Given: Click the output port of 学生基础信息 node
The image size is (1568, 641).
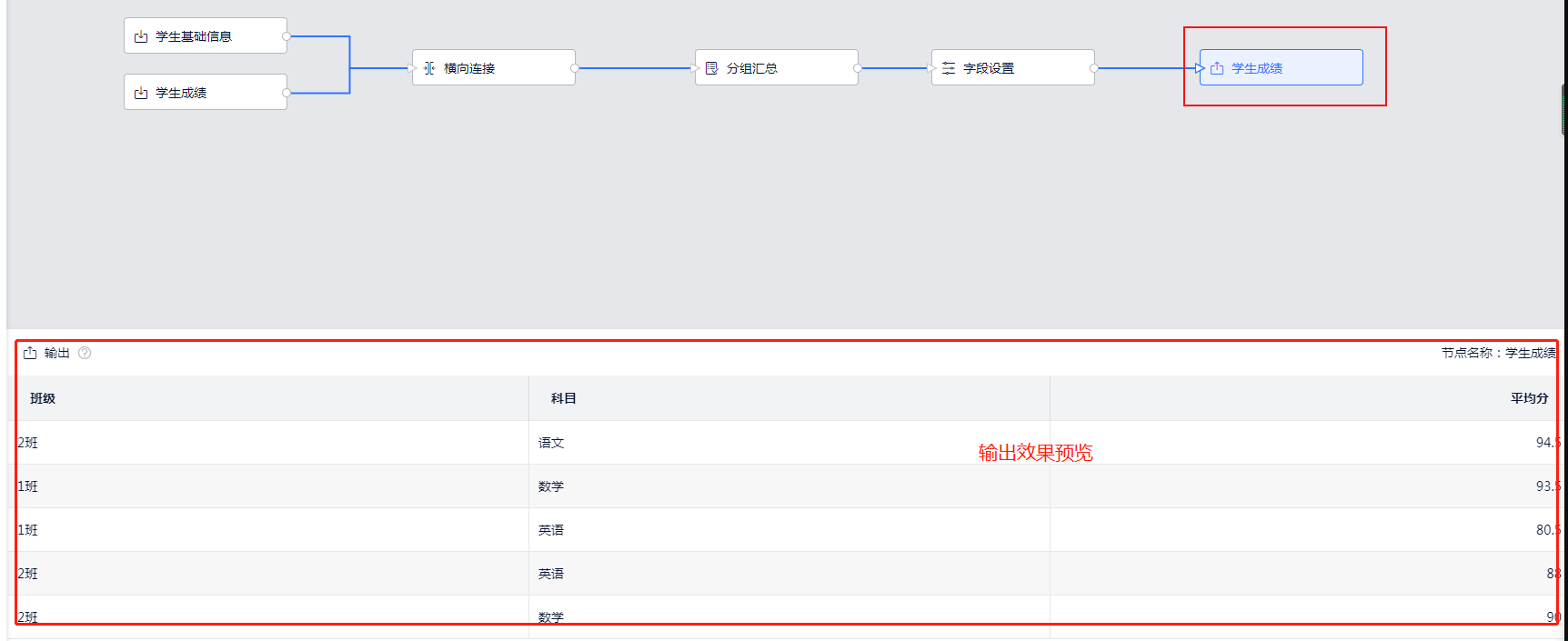Looking at the screenshot, I should click(286, 36).
